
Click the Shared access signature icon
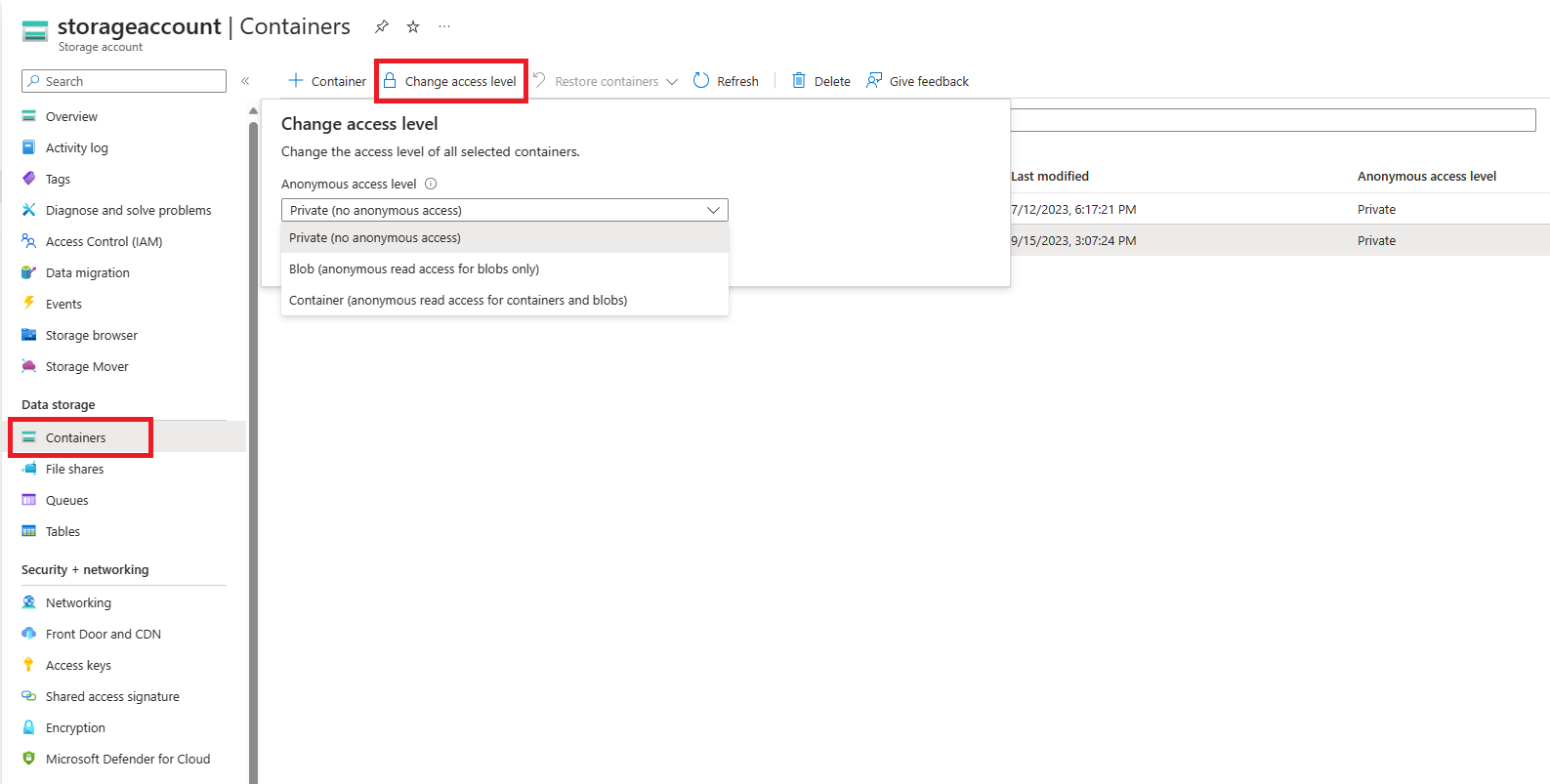29,696
